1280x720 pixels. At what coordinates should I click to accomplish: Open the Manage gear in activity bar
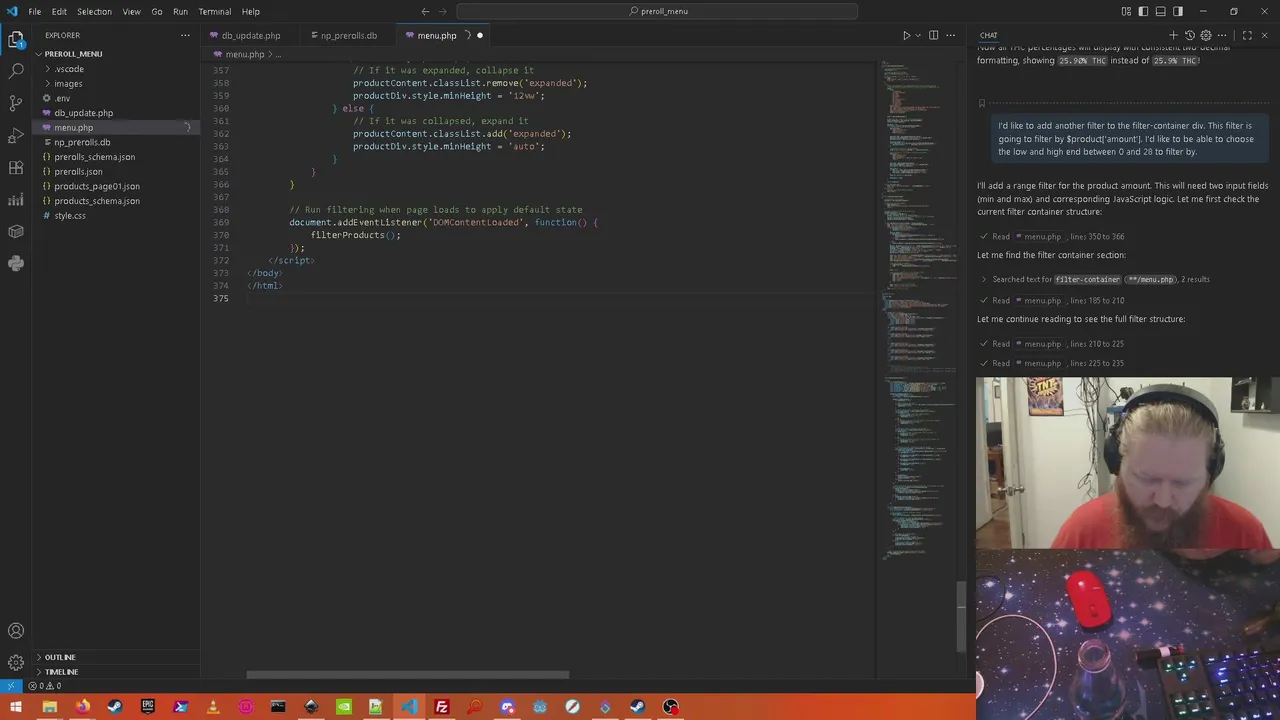click(16, 662)
